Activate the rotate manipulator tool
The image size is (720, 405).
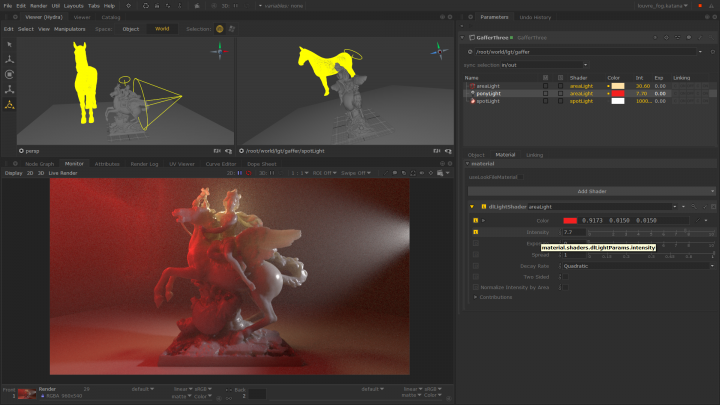coord(9,74)
